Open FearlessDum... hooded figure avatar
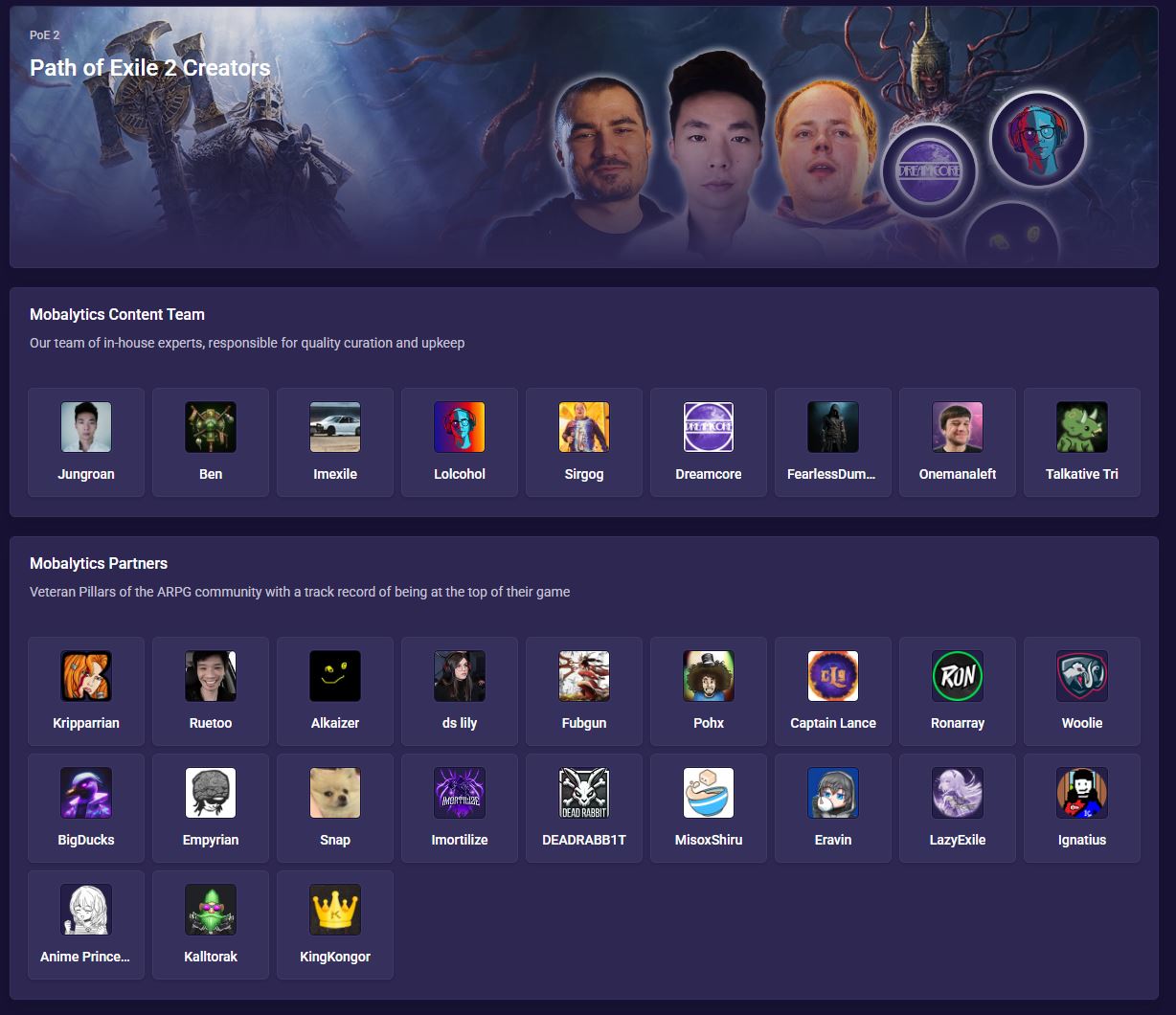Image resolution: width=1176 pixels, height=1015 pixels. (x=833, y=427)
